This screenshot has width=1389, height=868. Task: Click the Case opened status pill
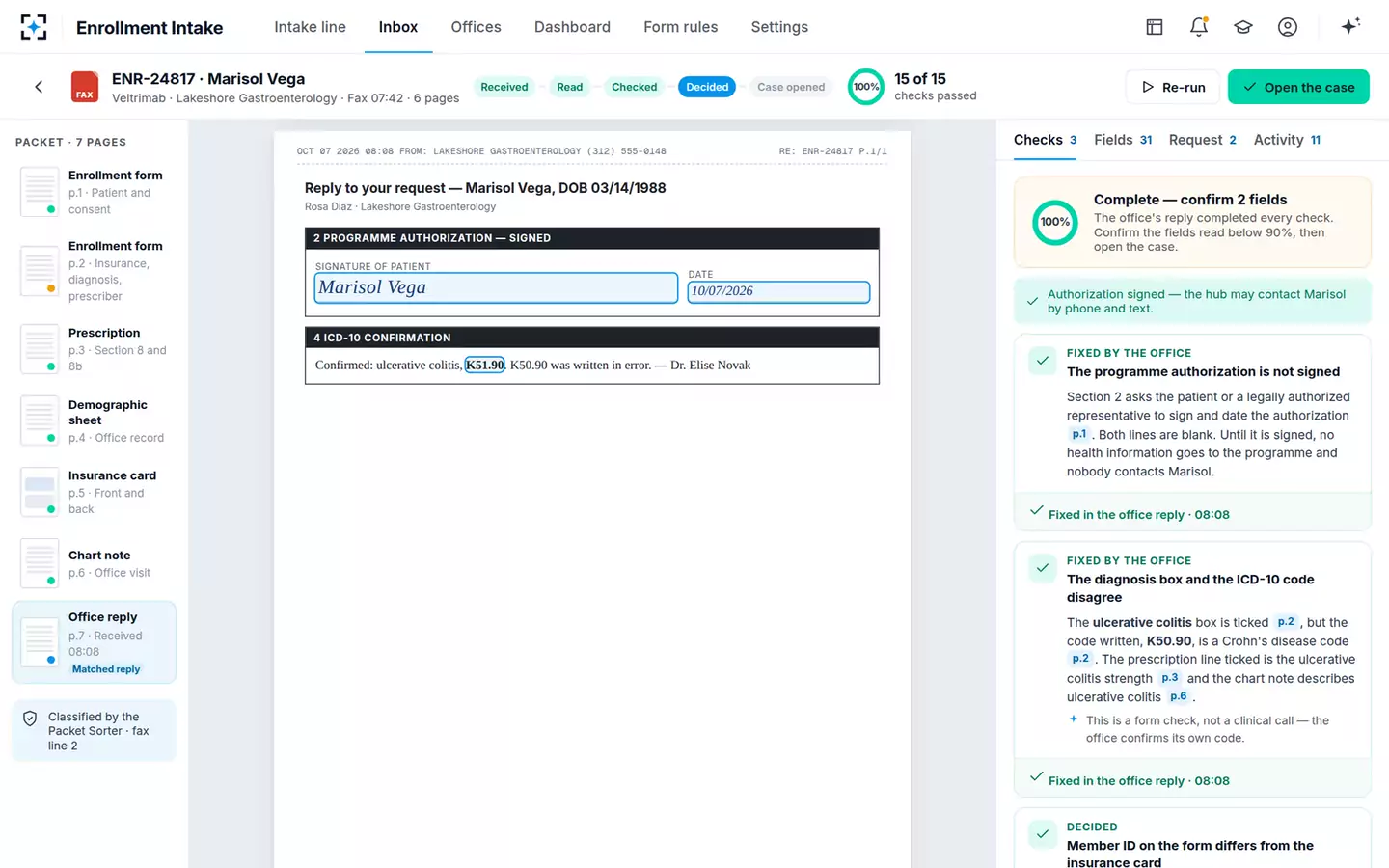(x=791, y=87)
